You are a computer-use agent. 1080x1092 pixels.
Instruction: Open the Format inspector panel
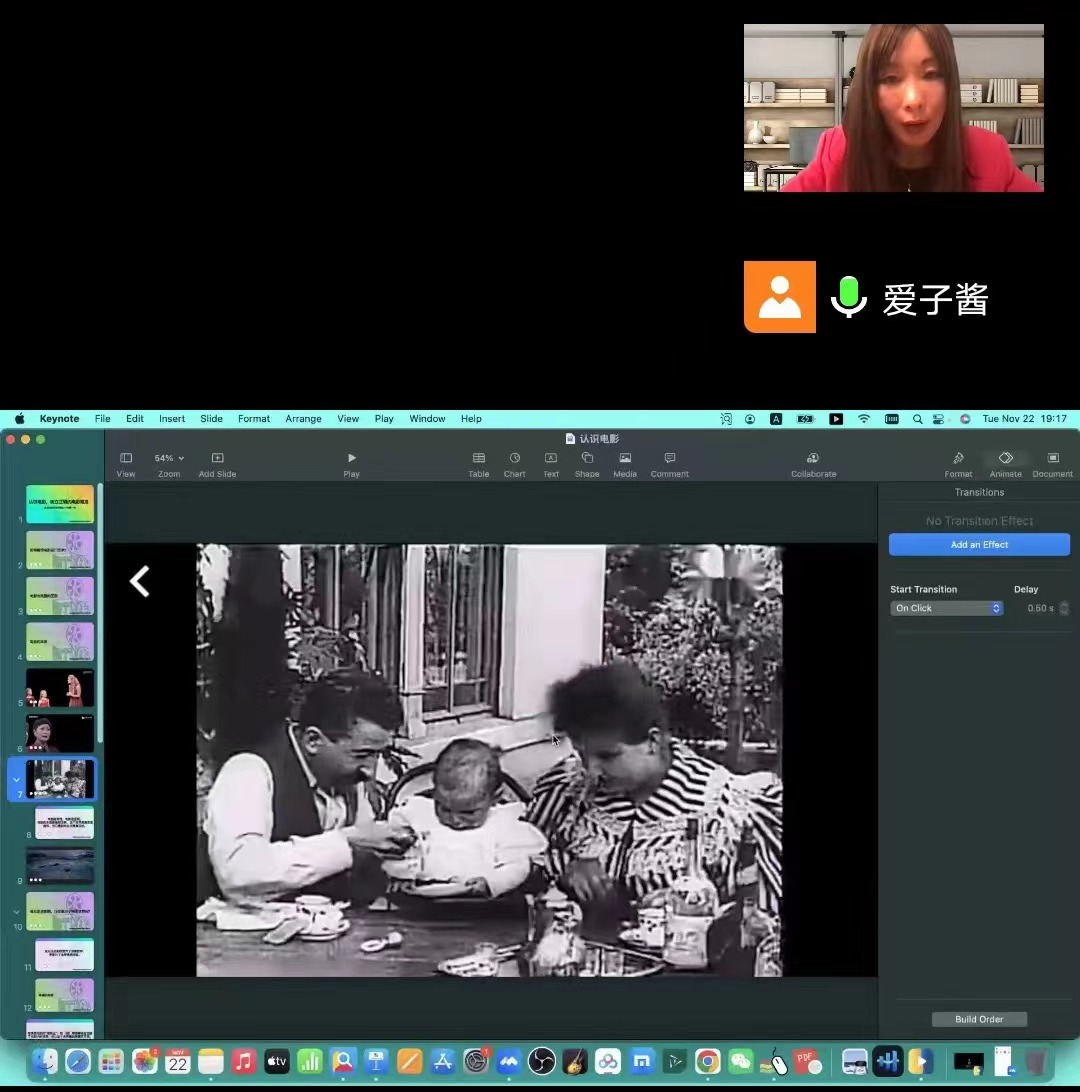(958, 459)
